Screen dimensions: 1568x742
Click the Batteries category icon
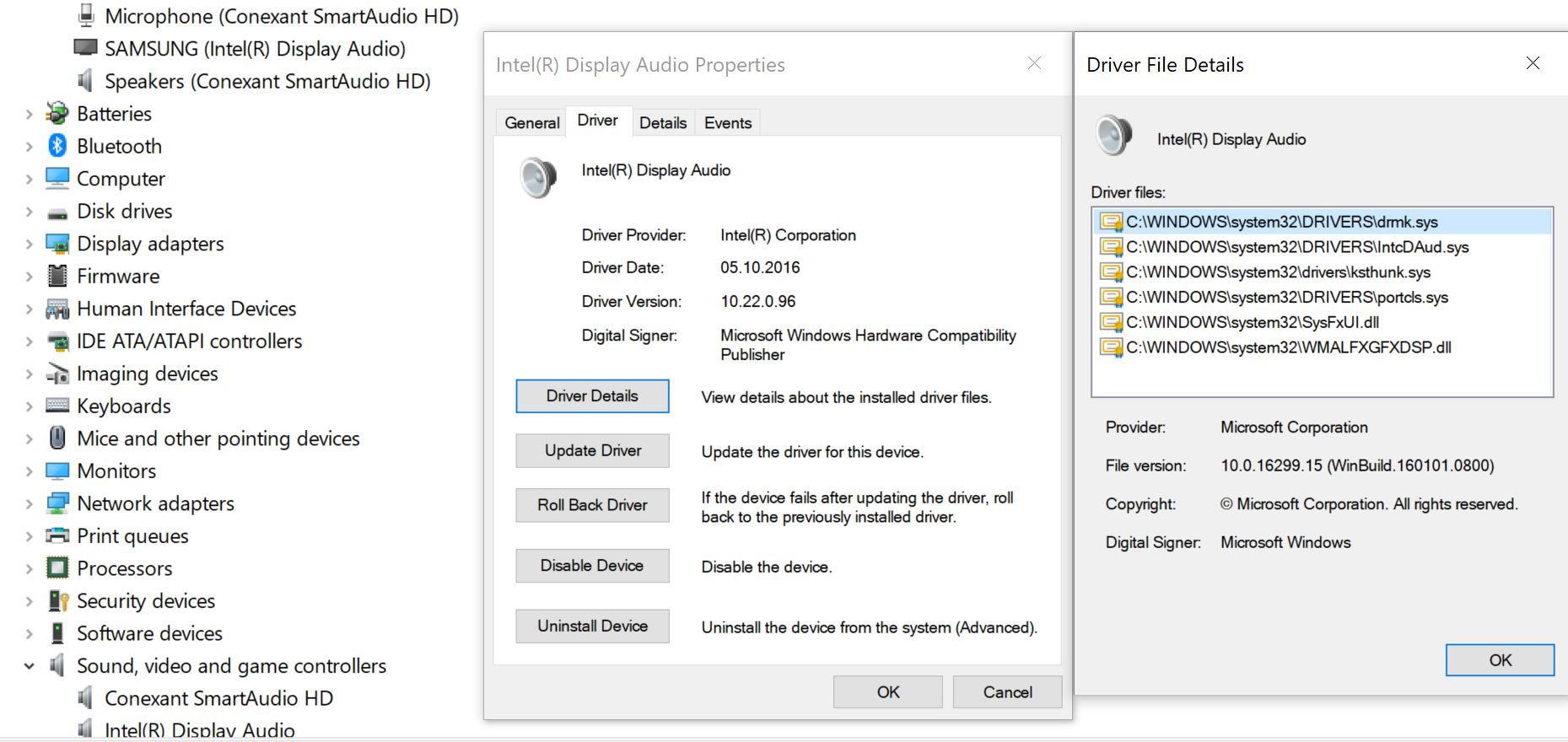coord(57,113)
